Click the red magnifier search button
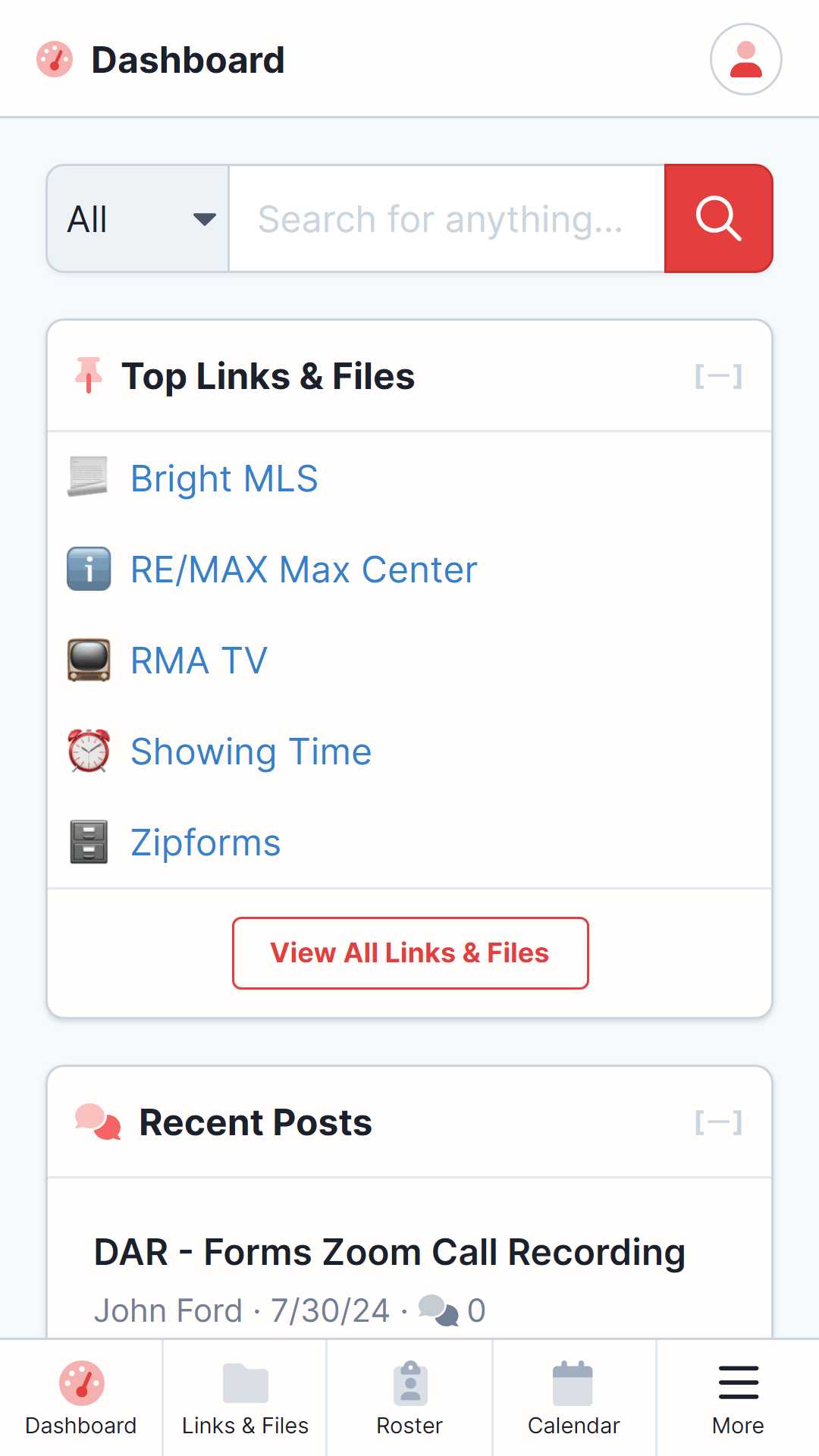The height and width of the screenshot is (1456, 819). [x=718, y=218]
